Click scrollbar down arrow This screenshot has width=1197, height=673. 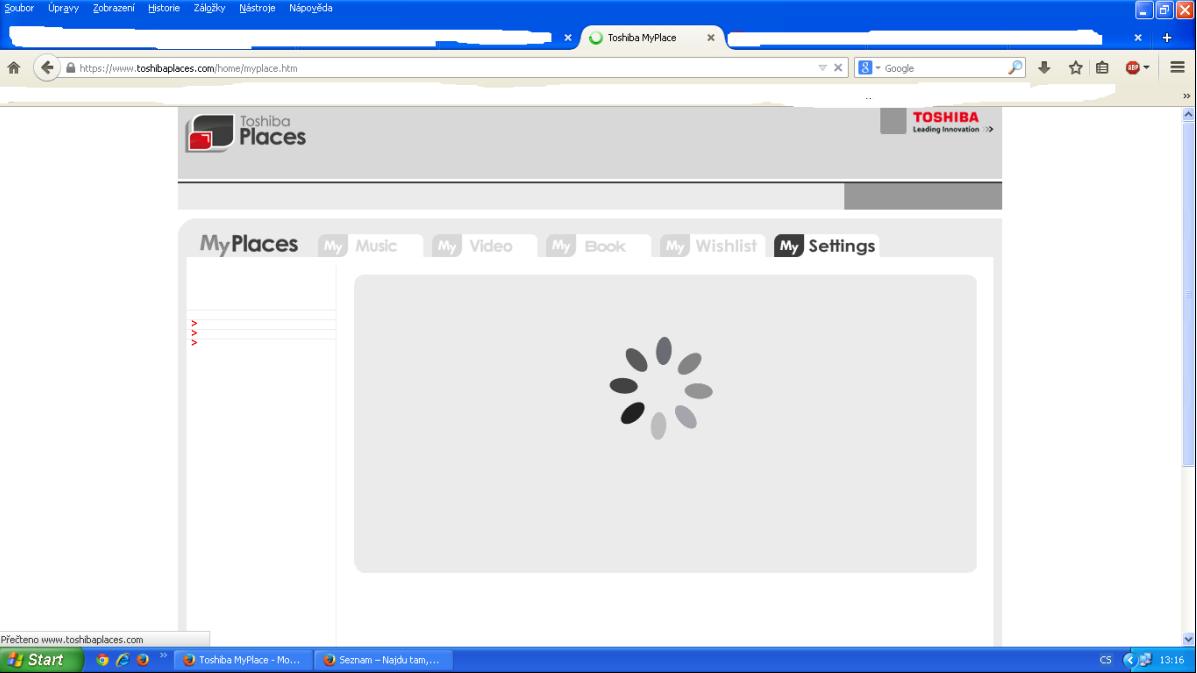1189,639
